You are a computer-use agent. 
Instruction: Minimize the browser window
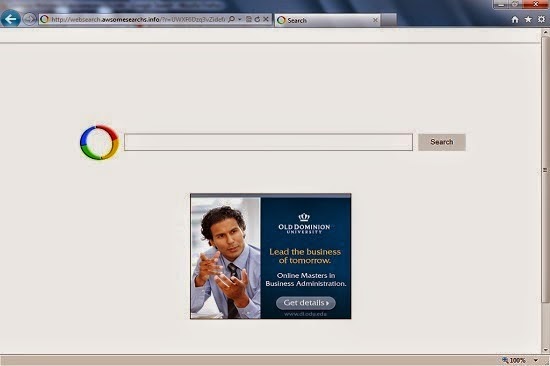click(x=501, y=4)
